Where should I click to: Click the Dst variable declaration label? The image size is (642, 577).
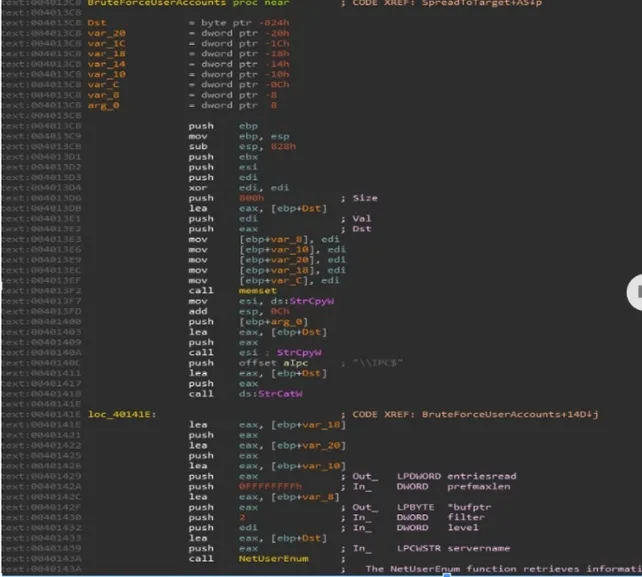coord(97,23)
